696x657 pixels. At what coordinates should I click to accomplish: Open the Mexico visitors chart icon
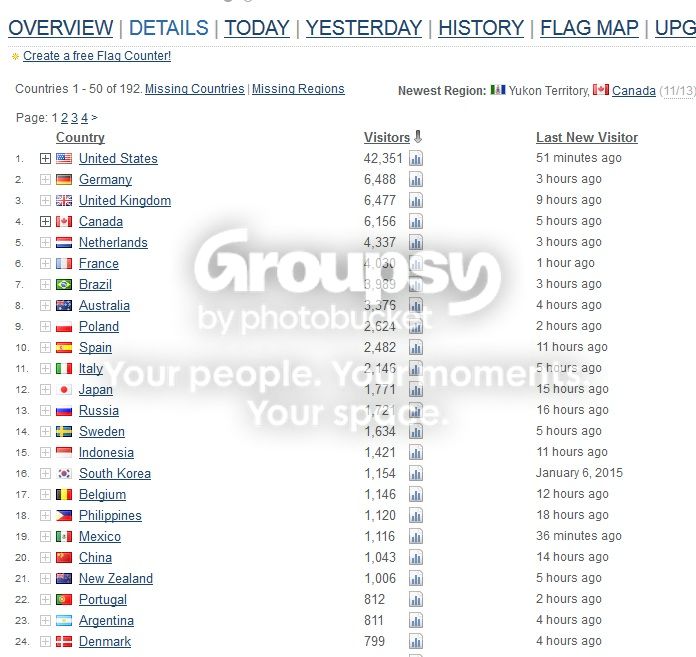[416, 537]
